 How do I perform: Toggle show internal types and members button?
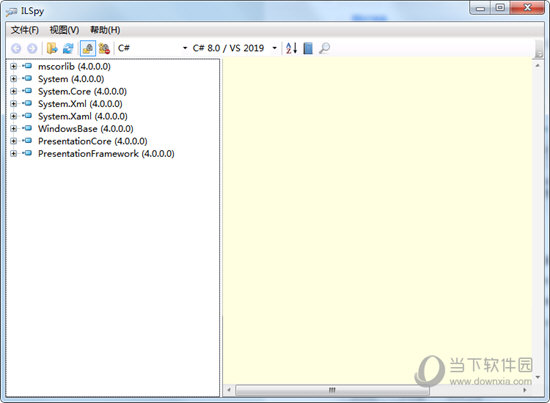pyautogui.click(x=88, y=48)
